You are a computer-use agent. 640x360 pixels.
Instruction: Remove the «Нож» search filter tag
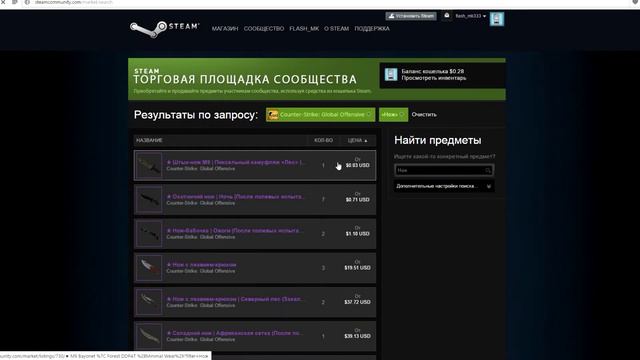click(x=402, y=115)
